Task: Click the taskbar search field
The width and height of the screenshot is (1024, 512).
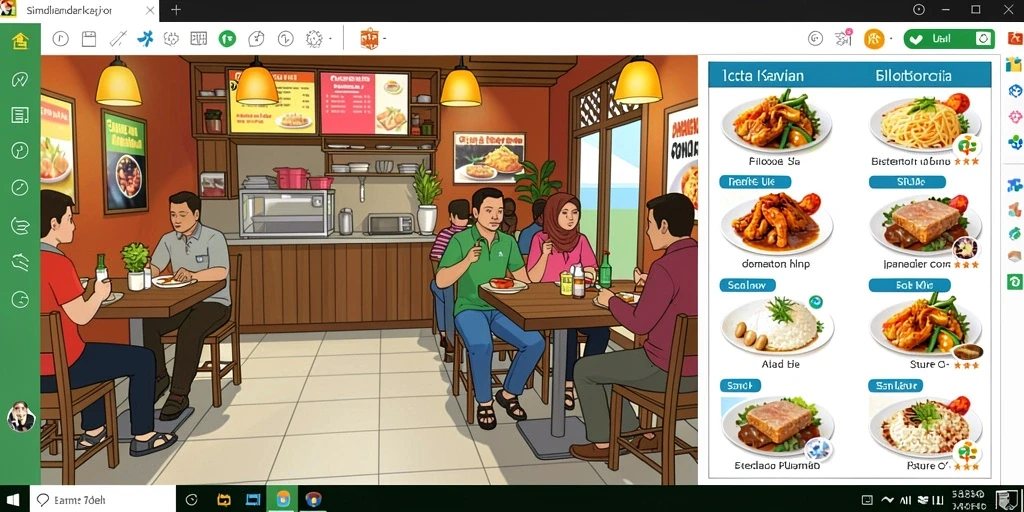Action: click(103, 500)
